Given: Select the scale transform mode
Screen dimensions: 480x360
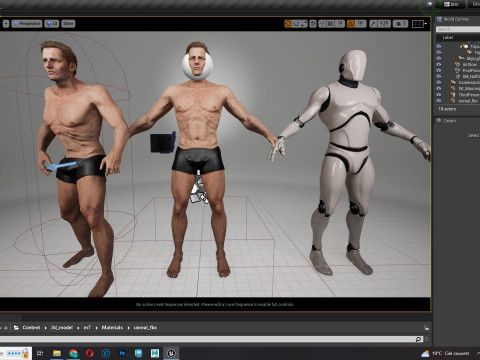Looking at the screenshot, I should pos(304,24).
